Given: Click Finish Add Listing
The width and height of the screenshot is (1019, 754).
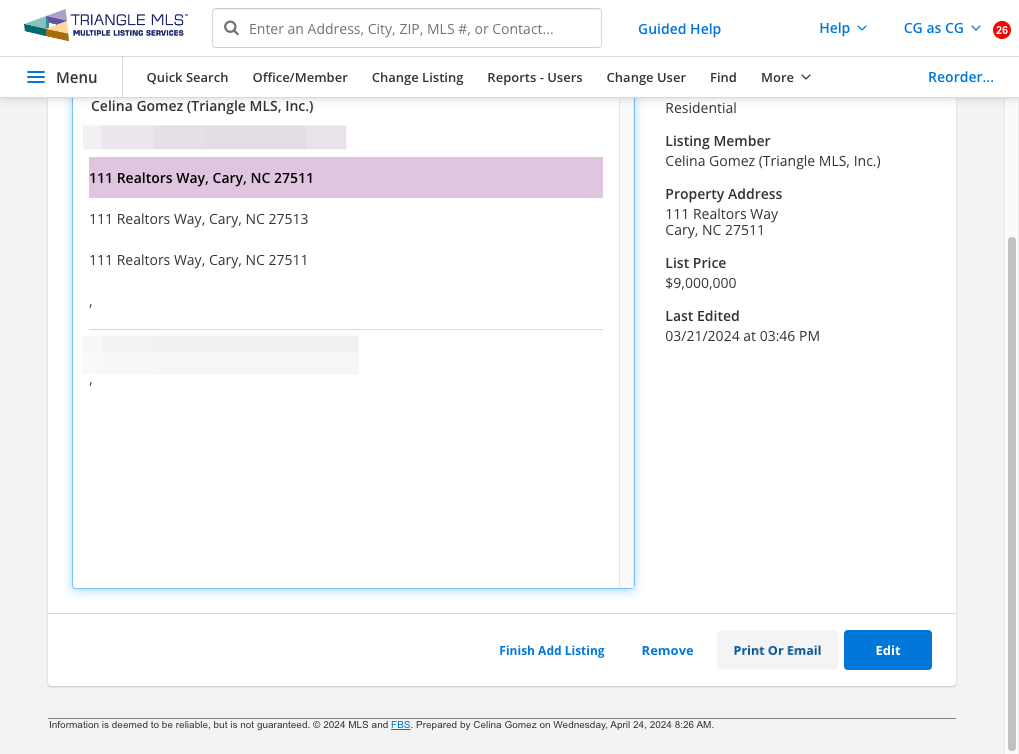Looking at the screenshot, I should (552, 650).
